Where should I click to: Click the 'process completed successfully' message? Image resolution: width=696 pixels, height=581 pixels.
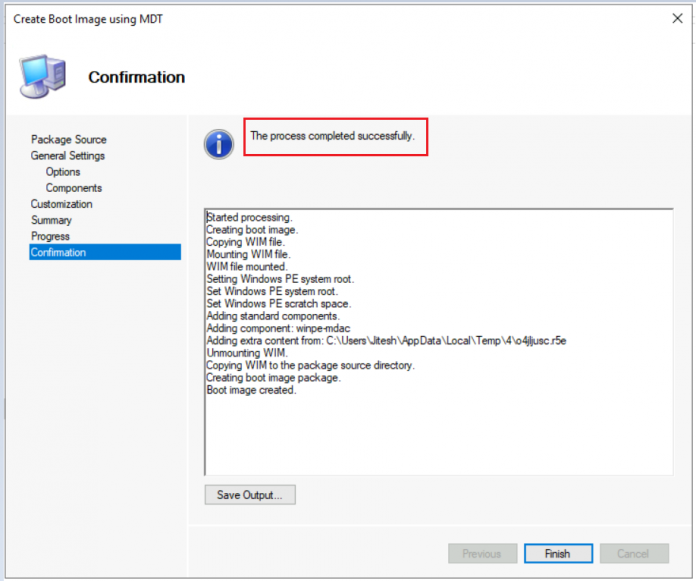point(332,136)
